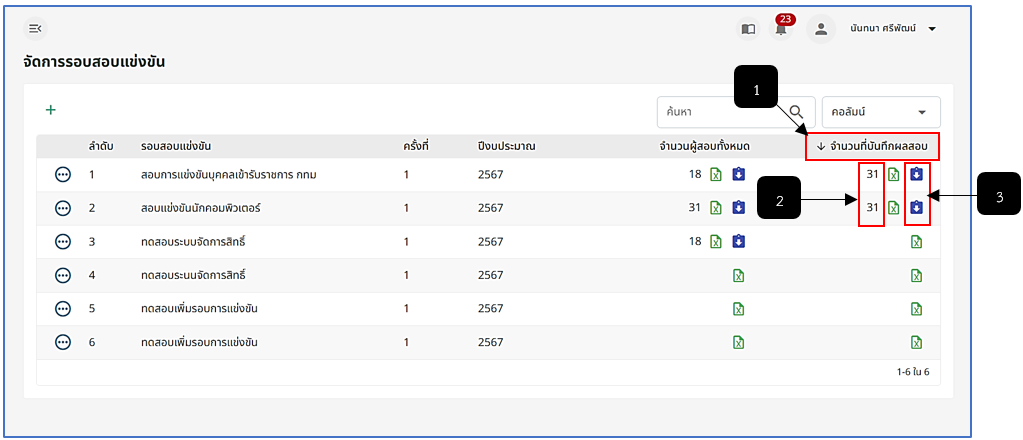Click the search magnifier icon
The width and height of the screenshot is (1023, 440).
[x=797, y=112]
